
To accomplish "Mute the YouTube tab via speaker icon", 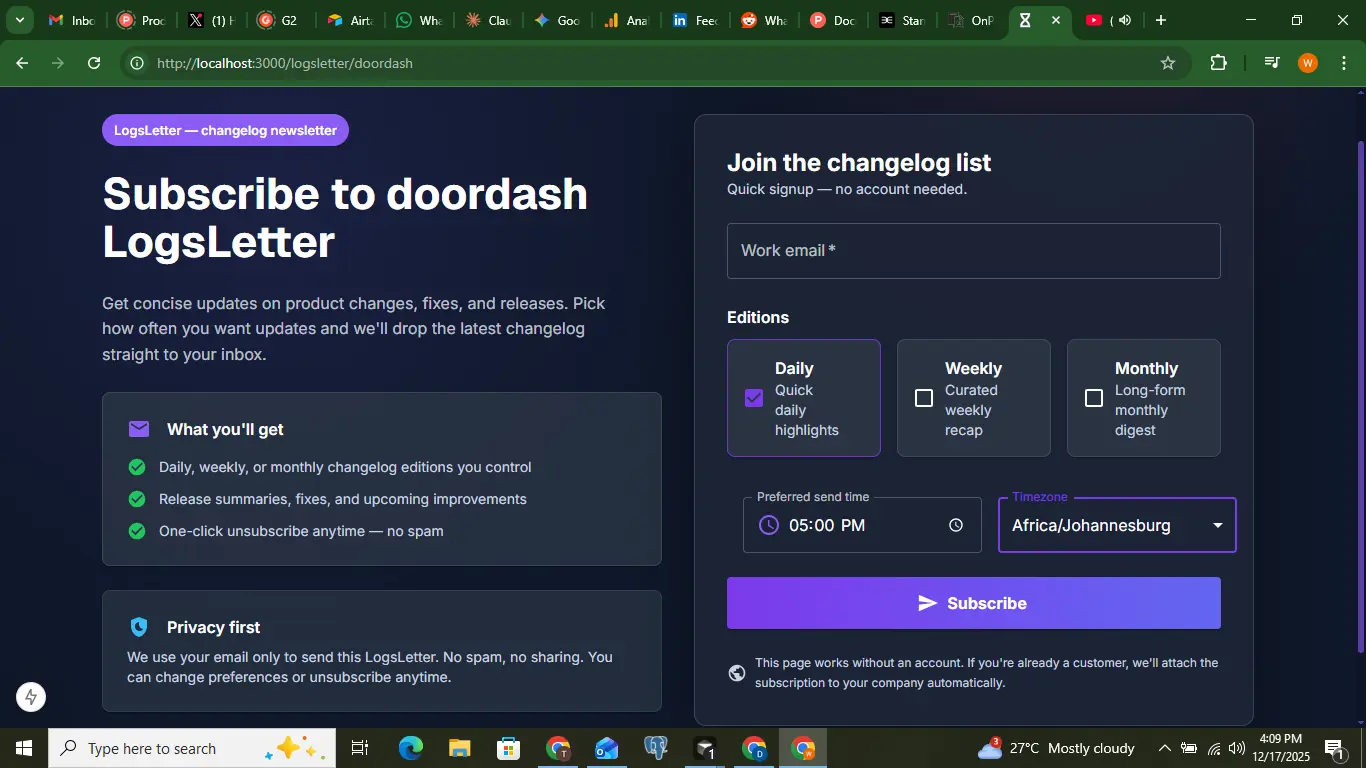I will (x=1125, y=20).
